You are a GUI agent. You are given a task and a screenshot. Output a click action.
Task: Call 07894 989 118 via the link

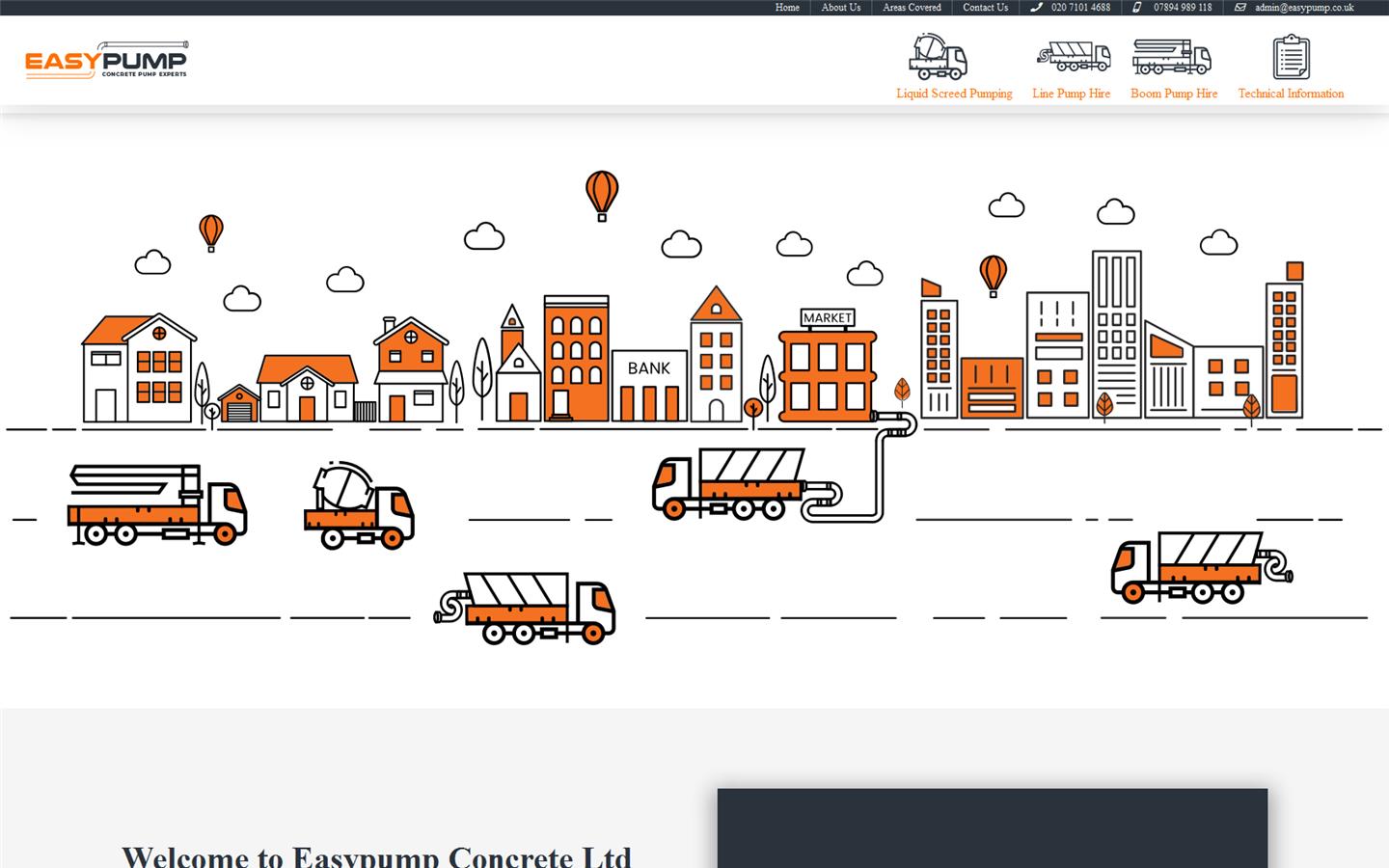pyautogui.click(x=1181, y=8)
